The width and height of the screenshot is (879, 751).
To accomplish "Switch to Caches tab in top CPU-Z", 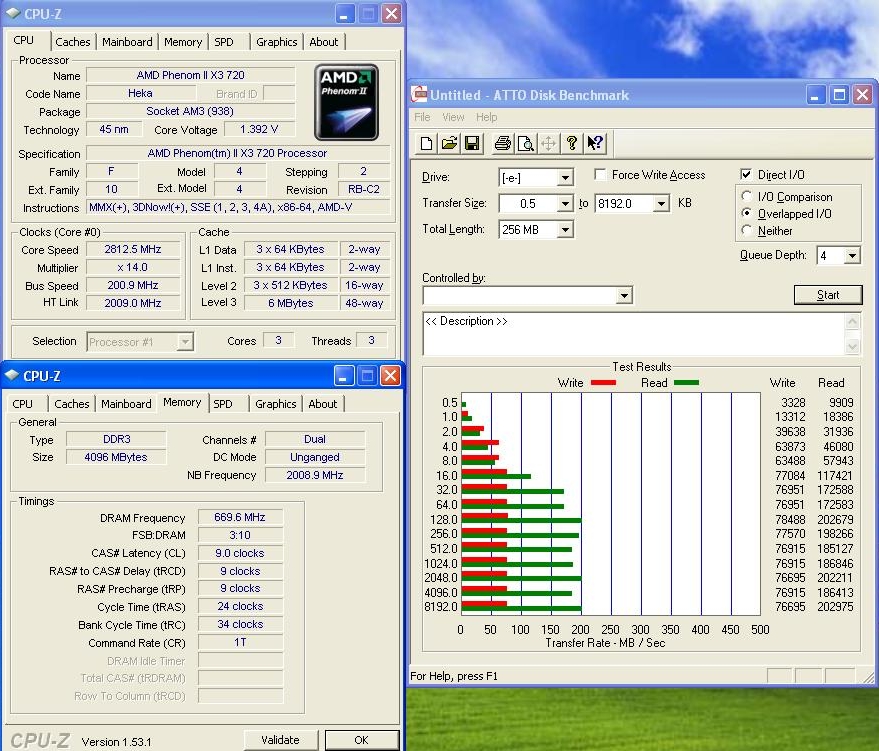I will pos(72,42).
